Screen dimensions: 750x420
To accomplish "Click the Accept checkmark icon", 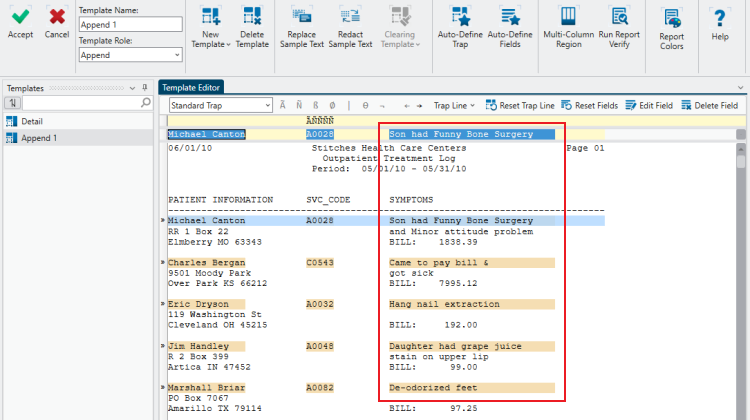I will pyautogui.click(x=20, y=17).
